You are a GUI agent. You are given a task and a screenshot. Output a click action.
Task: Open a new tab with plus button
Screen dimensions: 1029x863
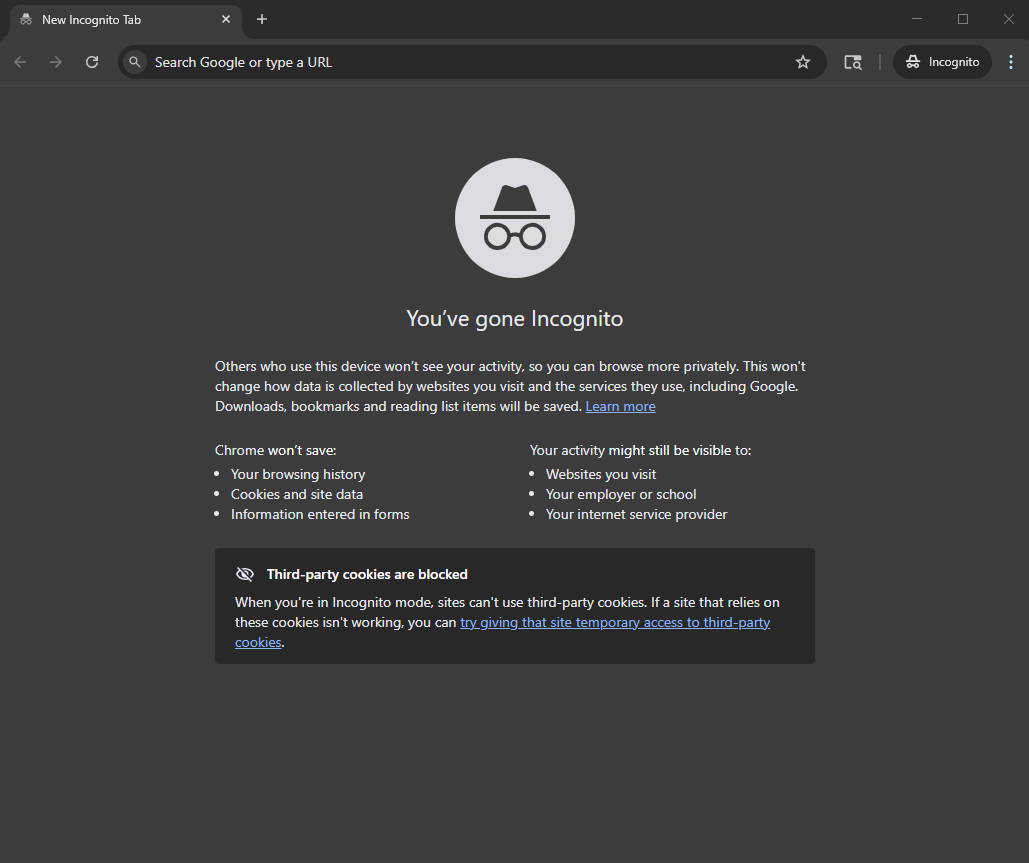point(262,19)
